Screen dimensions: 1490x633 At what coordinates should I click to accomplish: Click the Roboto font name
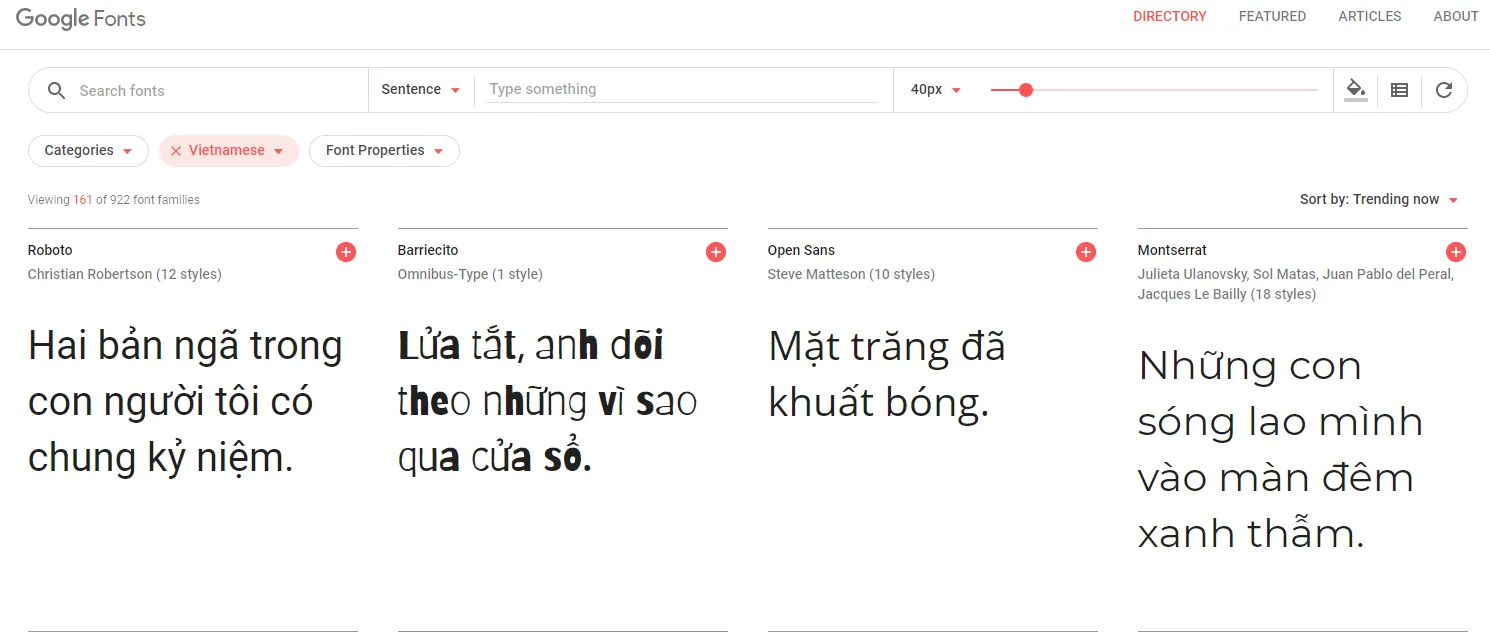[50, 250]
